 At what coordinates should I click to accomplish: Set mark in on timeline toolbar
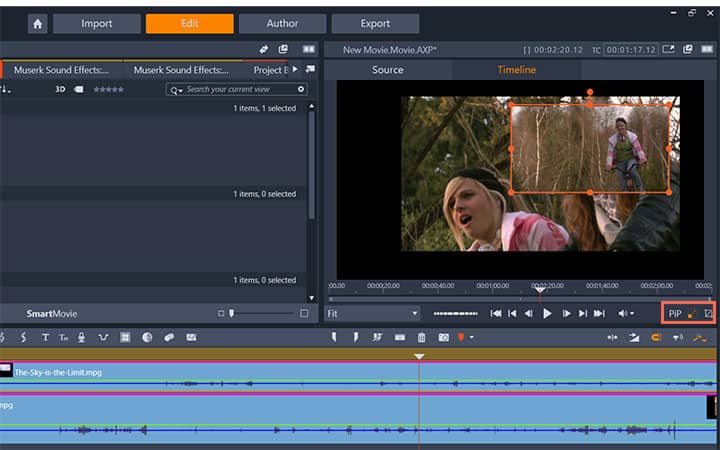click(x=334, y=338)
